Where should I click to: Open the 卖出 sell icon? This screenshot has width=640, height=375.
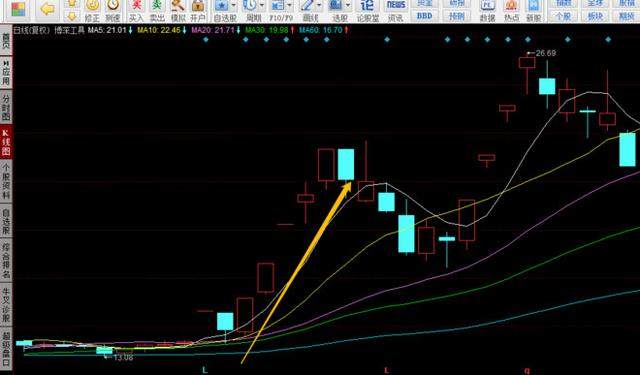coord(157,11)
